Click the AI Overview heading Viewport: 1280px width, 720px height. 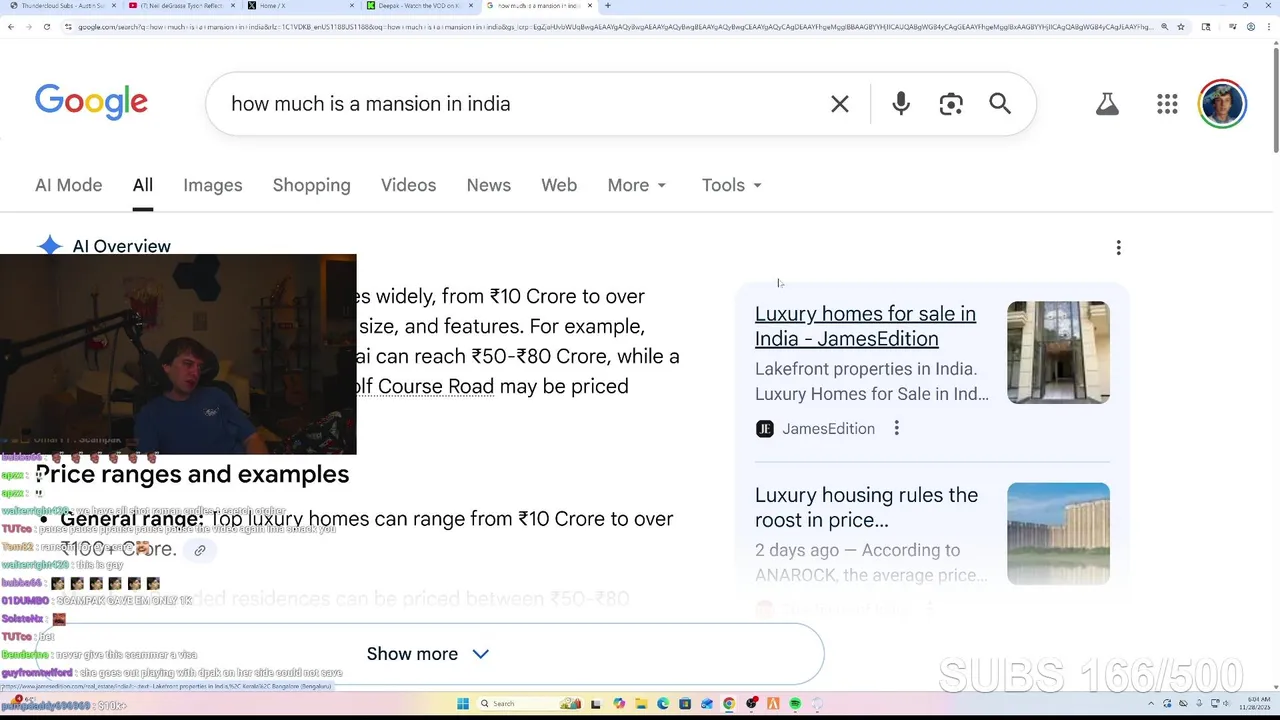pos(121,246)
